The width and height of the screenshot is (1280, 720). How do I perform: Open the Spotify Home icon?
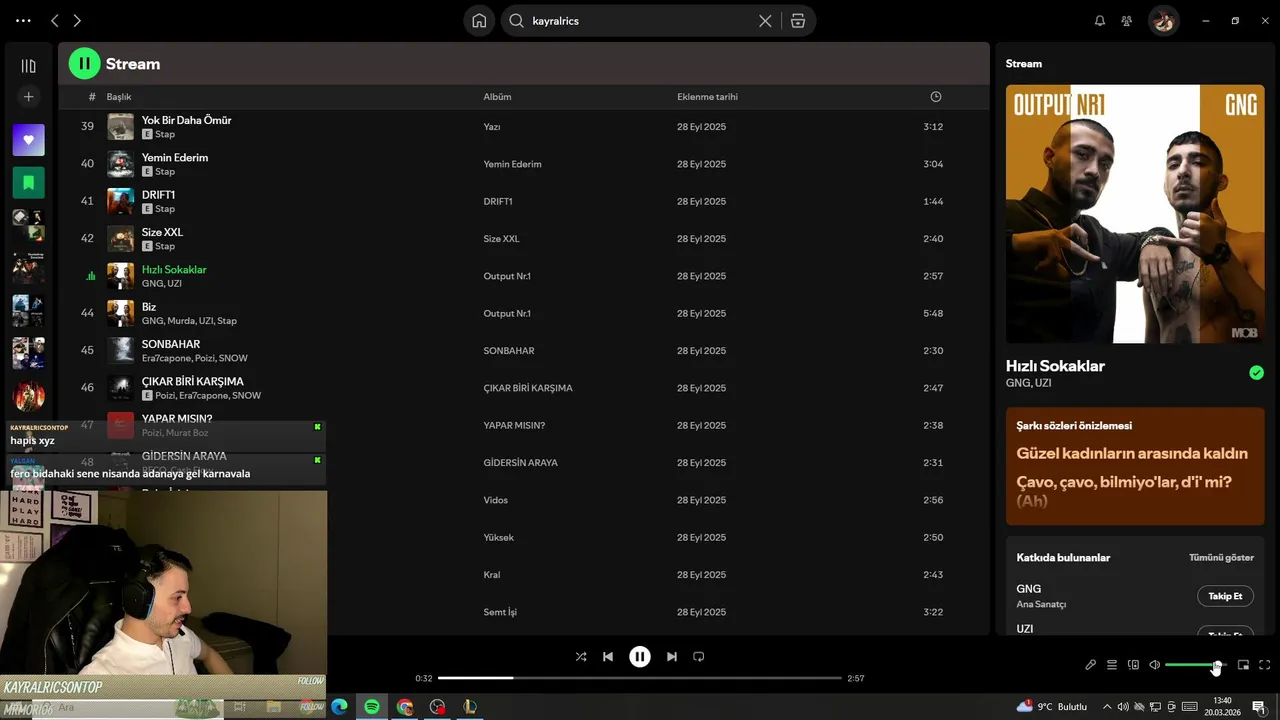[x=479, y=20]
